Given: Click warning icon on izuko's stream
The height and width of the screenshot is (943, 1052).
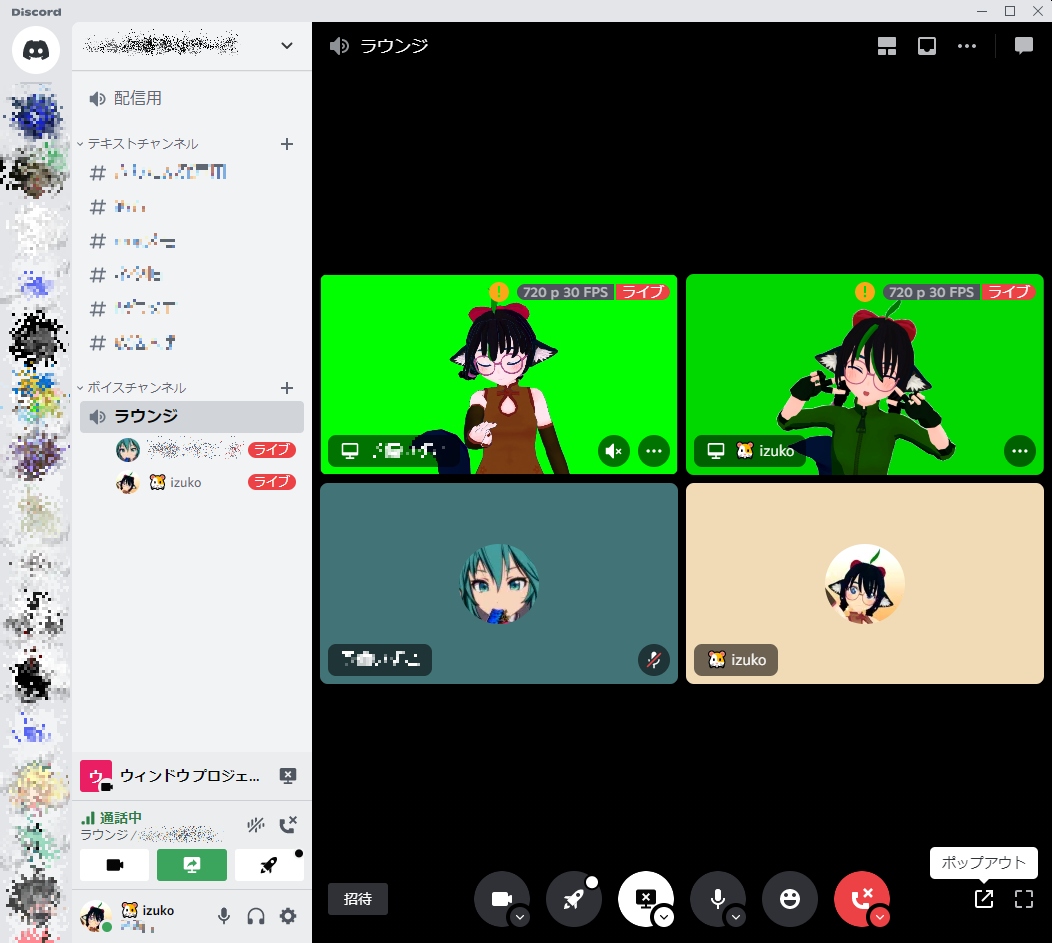Looking at the screenshot, I should click(864, 292).
